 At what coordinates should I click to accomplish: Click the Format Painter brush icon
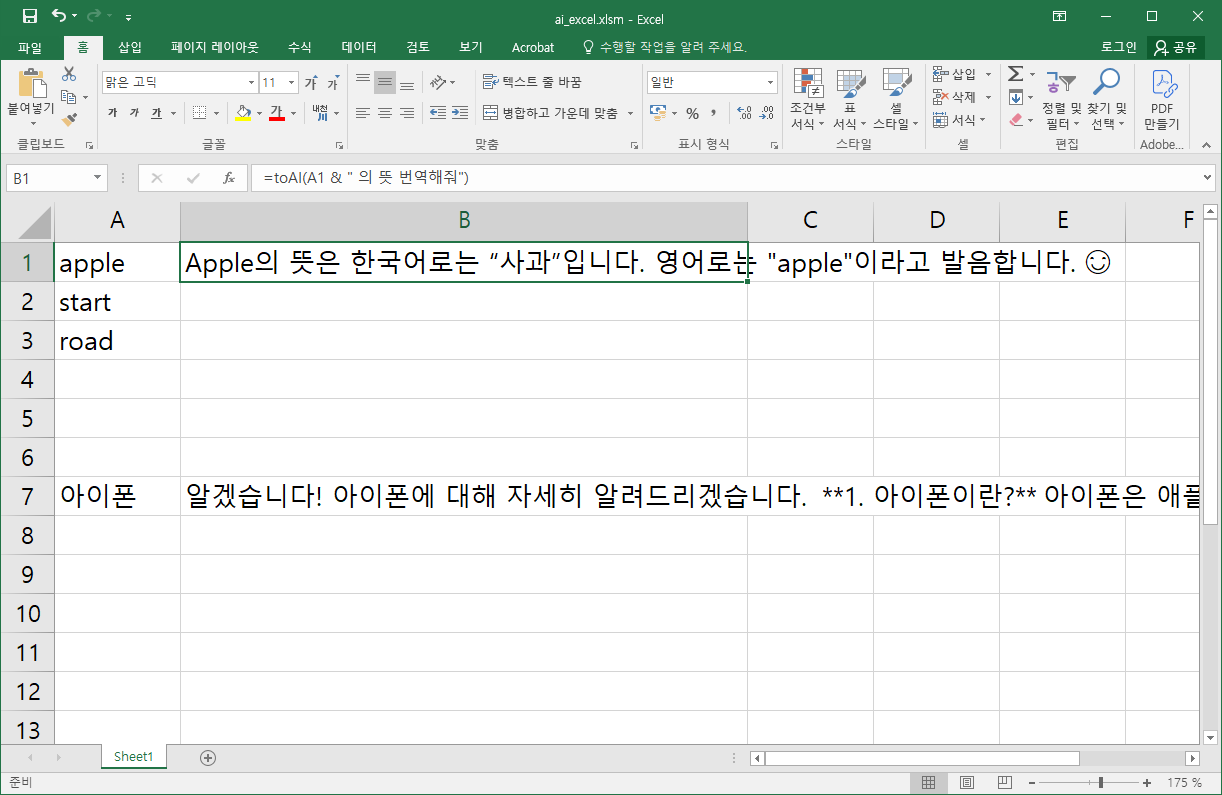tap(69, 119)
